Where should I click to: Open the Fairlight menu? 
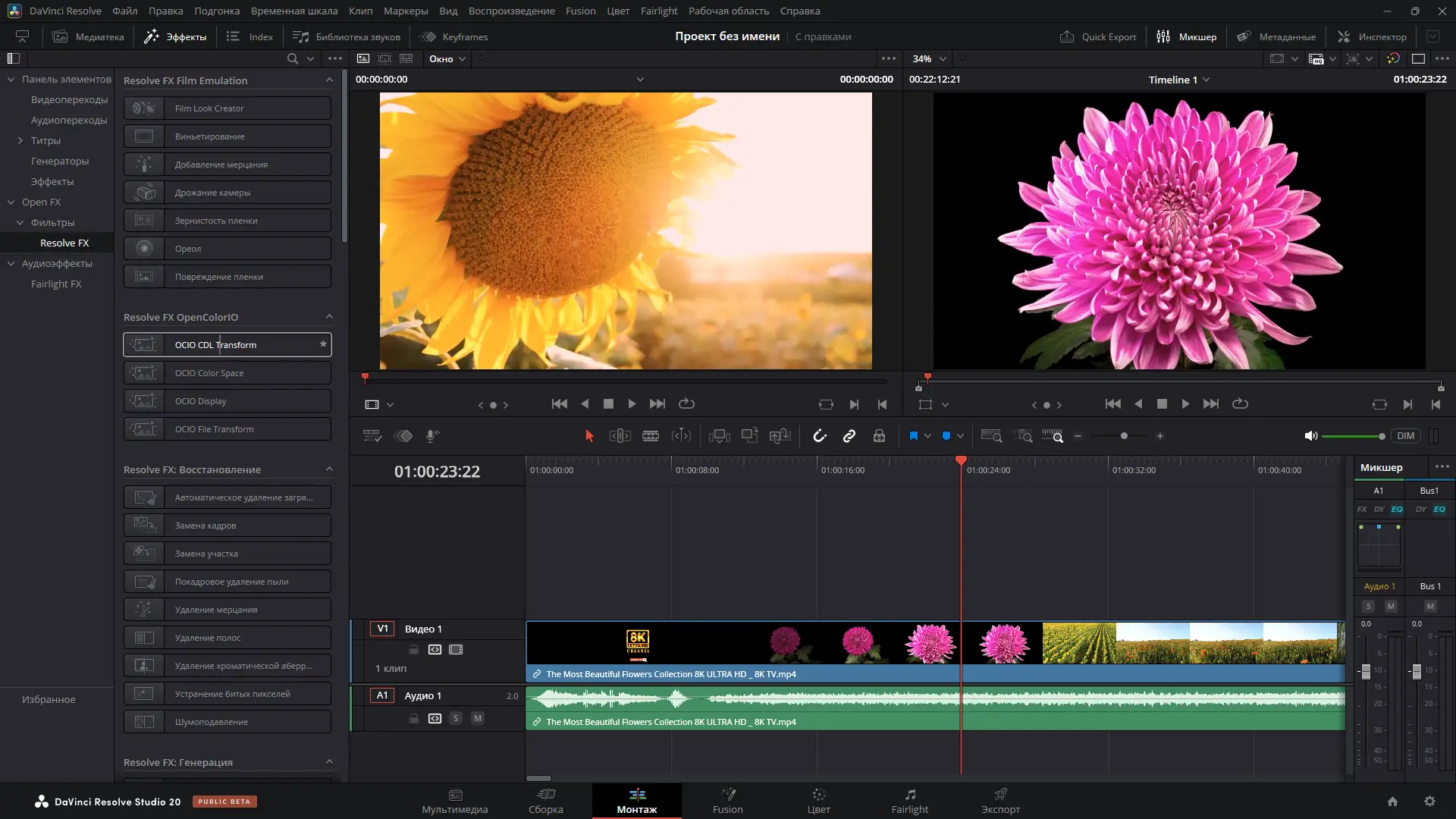658,11
